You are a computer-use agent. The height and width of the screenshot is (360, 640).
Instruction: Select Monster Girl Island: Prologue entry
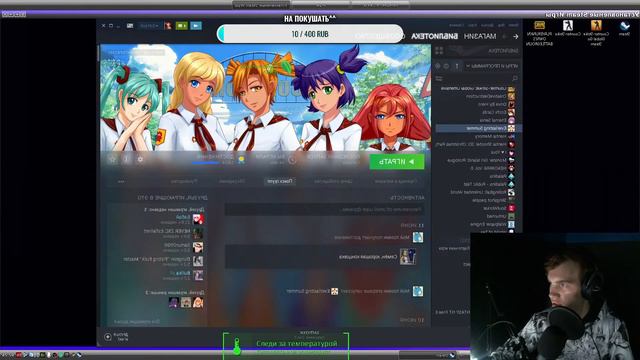[477, 160]
